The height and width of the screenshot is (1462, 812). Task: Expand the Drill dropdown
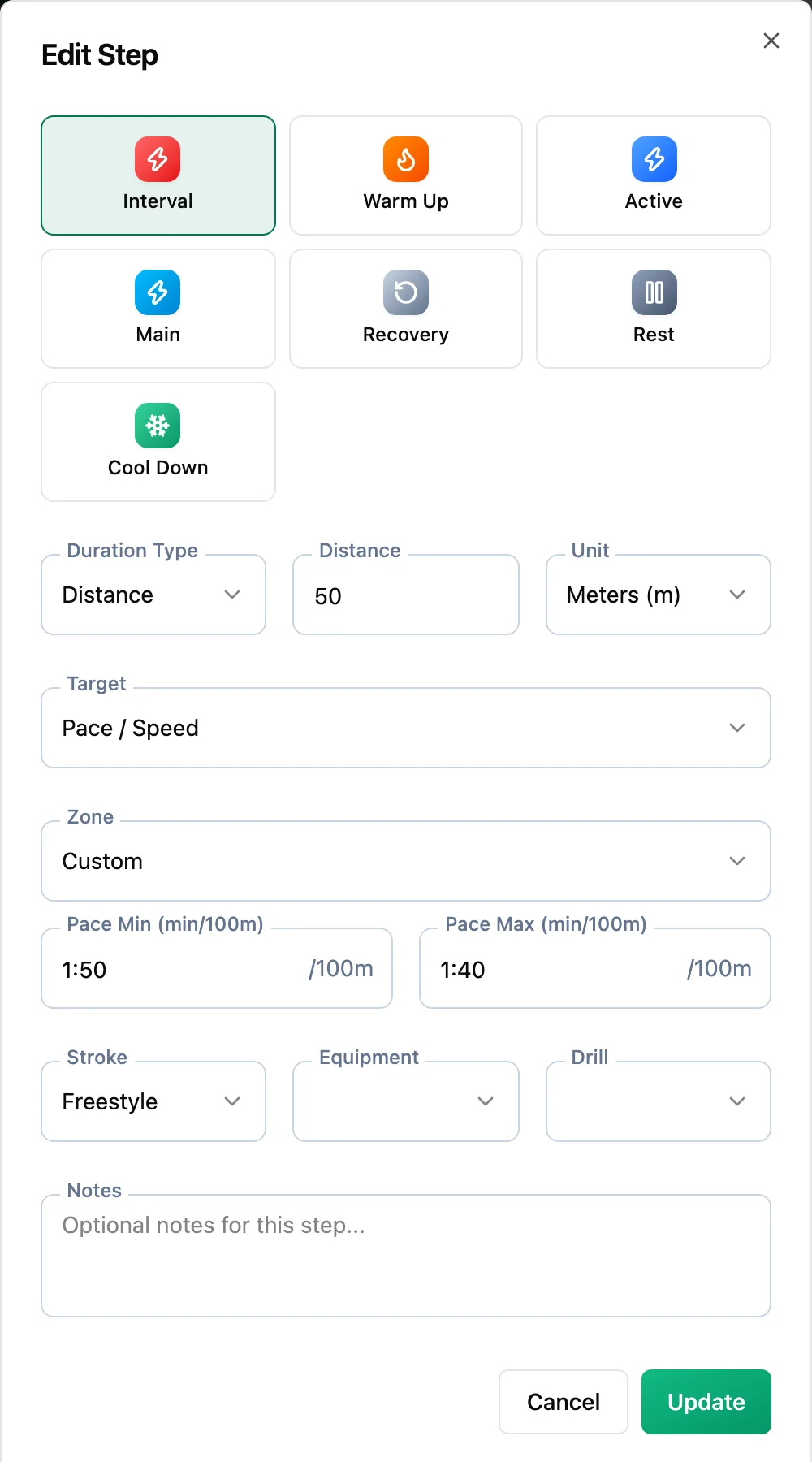659,1101
